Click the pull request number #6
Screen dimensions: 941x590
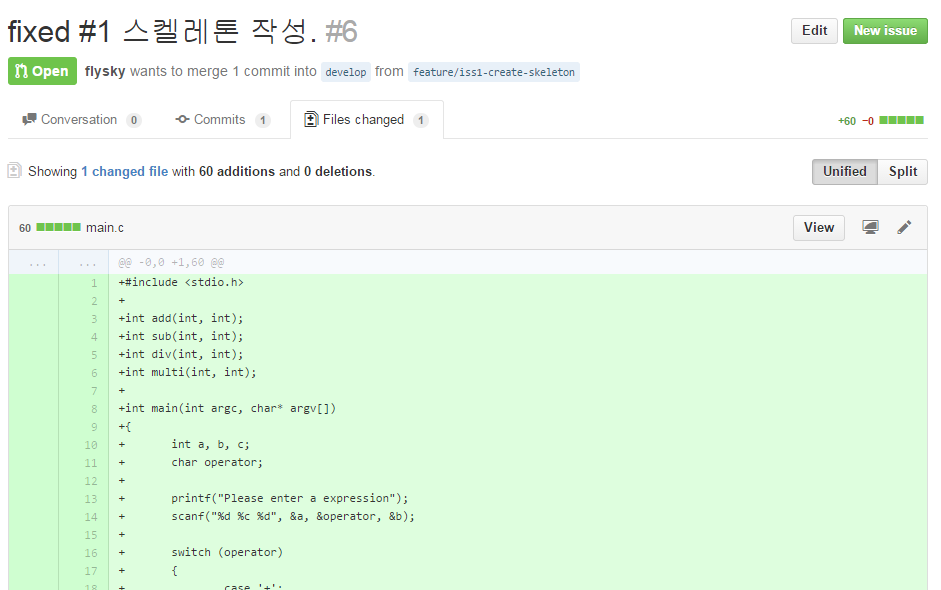341,31
